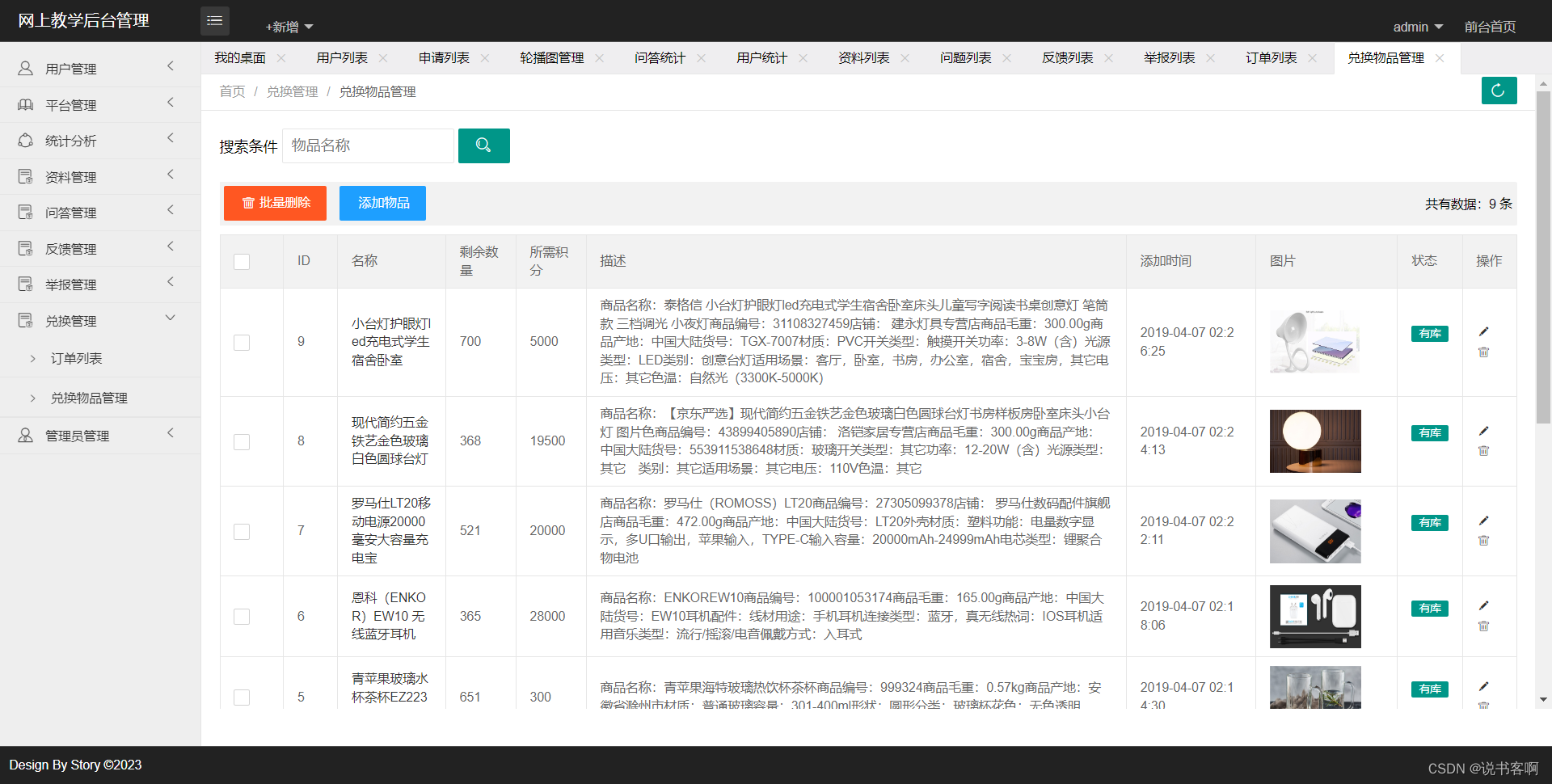The width and height of the screenshot is (1552, 784).
Task: Click the 反馈管理 sidebar icon
Action: click(x=26, y=249)
